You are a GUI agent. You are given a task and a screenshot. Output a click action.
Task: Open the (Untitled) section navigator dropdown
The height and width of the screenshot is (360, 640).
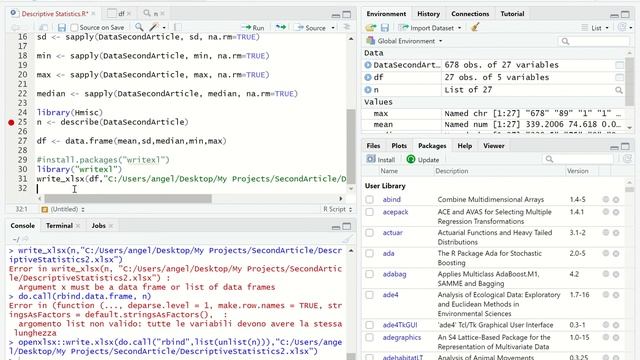pos(63,209)
